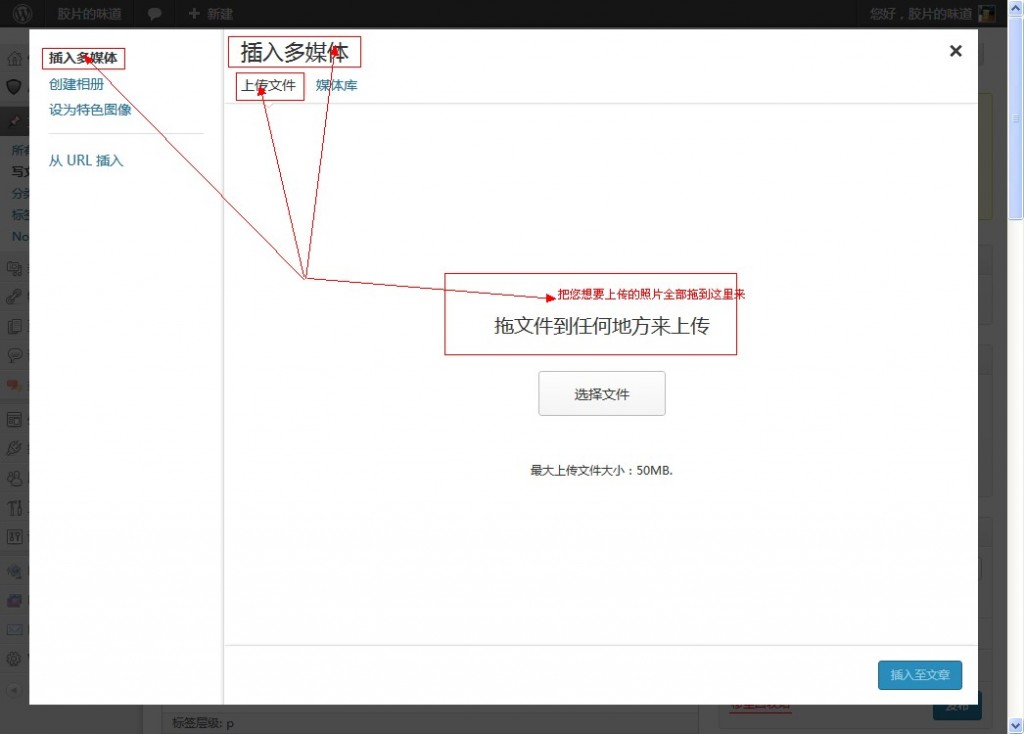The image size is (1024, 734).
Task: Open the Links chain icon in sidebar
Action: coord(14,296)
